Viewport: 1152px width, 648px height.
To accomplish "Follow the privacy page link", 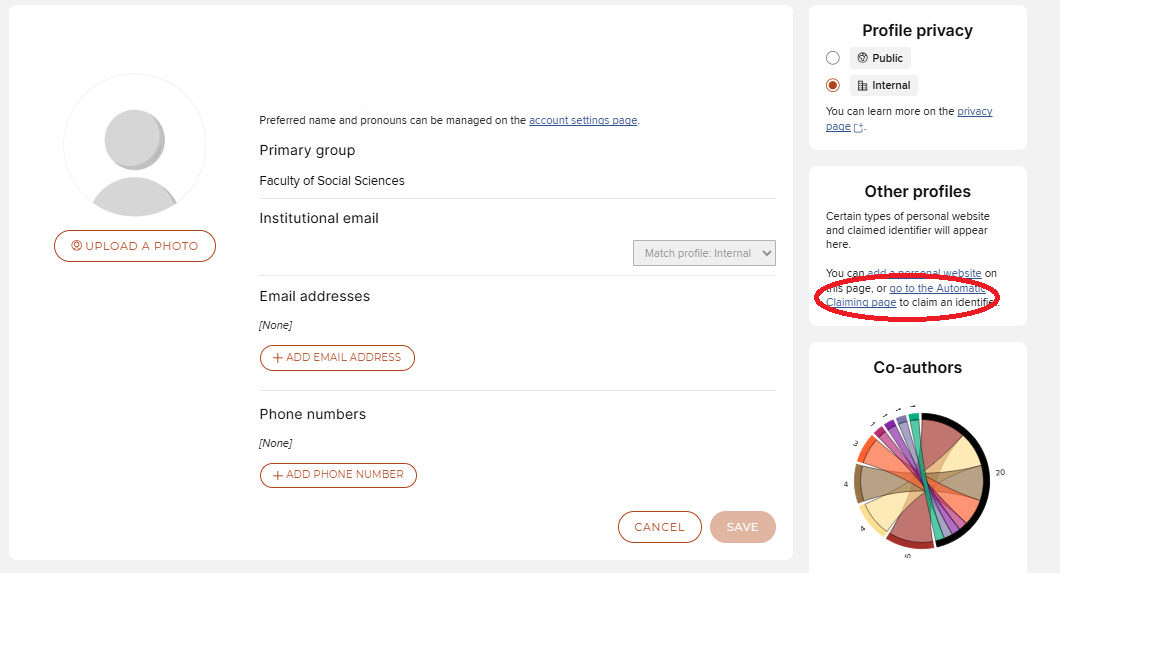I will [x=975, y=111].
